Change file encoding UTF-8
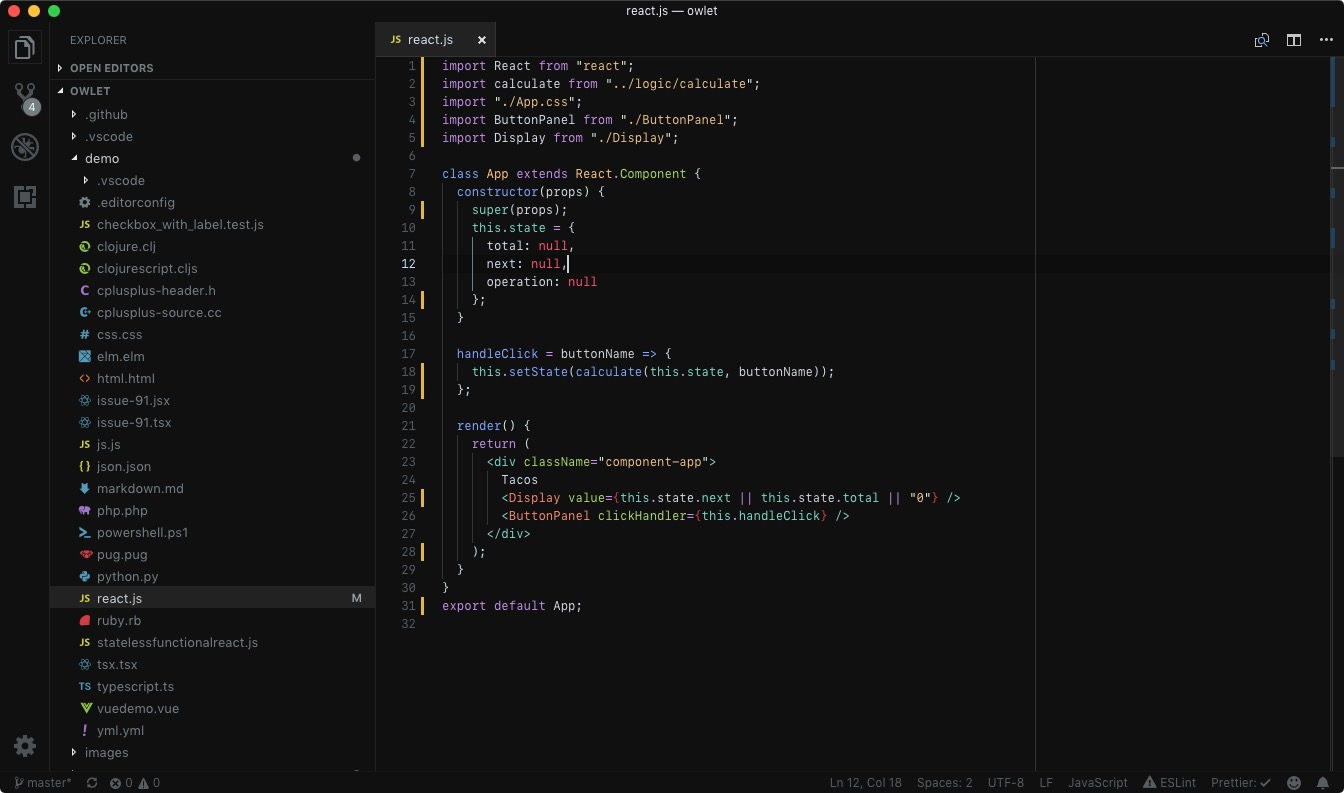 click(x=1006, y=783)
